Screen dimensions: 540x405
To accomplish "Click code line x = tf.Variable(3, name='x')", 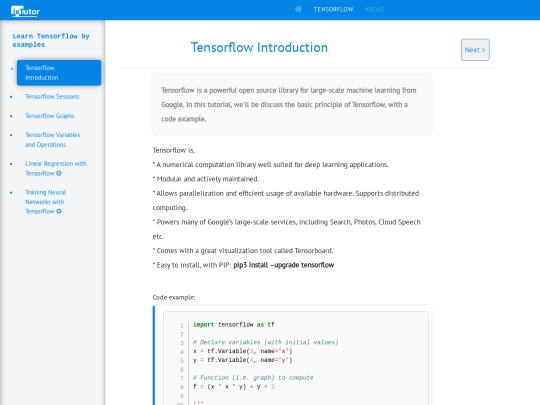I will tap(242, 351).
